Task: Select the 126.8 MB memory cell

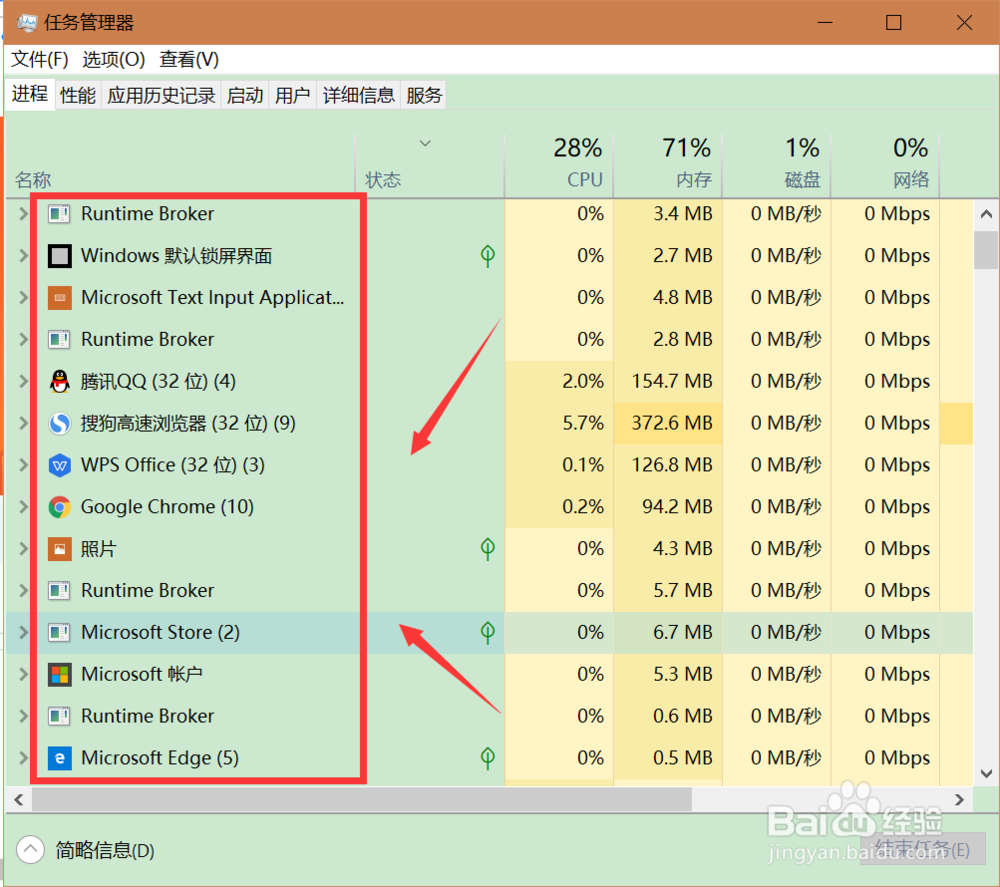Action: click(668, 465)
